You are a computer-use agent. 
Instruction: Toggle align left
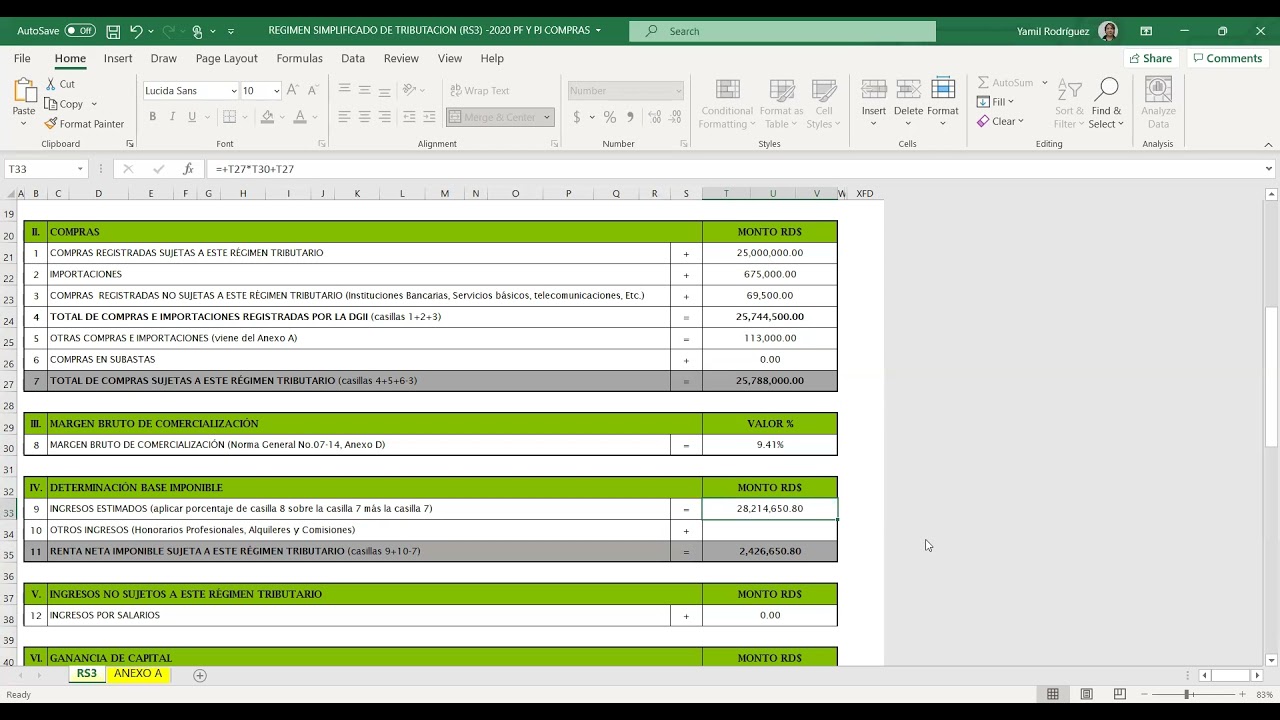(344, 117)
